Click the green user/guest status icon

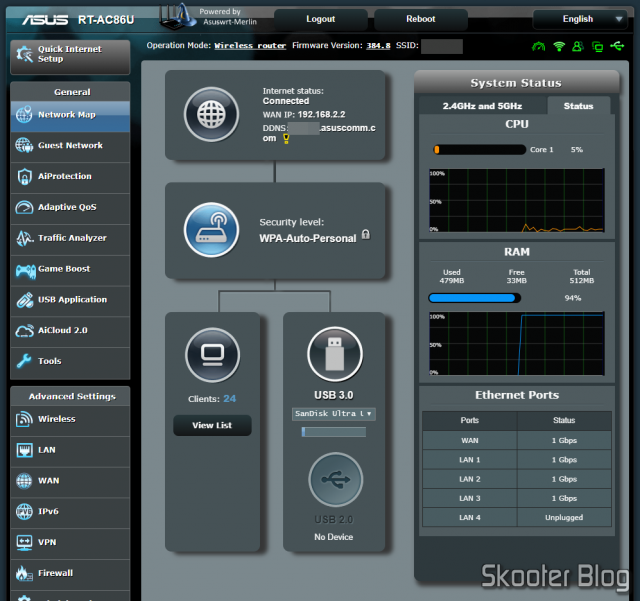(578, 46)
